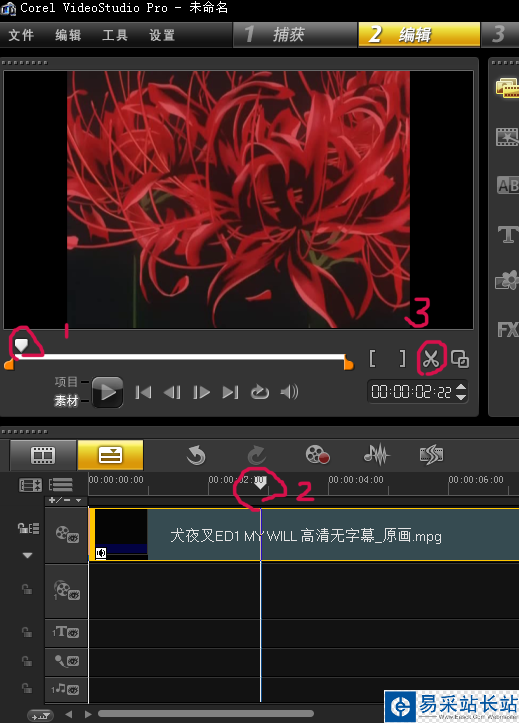Open the Auto Music icon
Image resolution: width=519 pixels, height=723 pixels.
pyautogui.click(x=431, y=455)
